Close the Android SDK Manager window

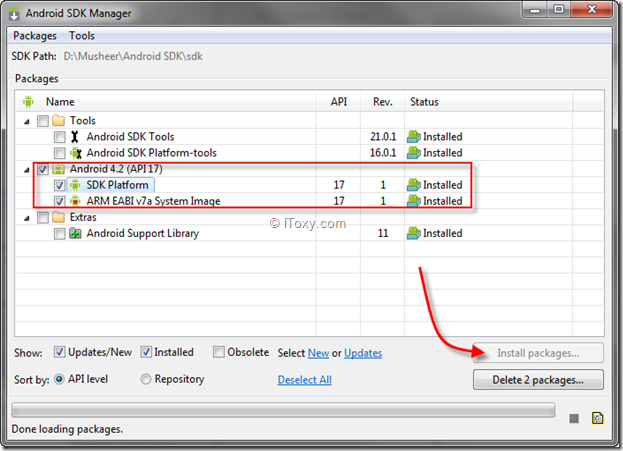tap(592, 10)
